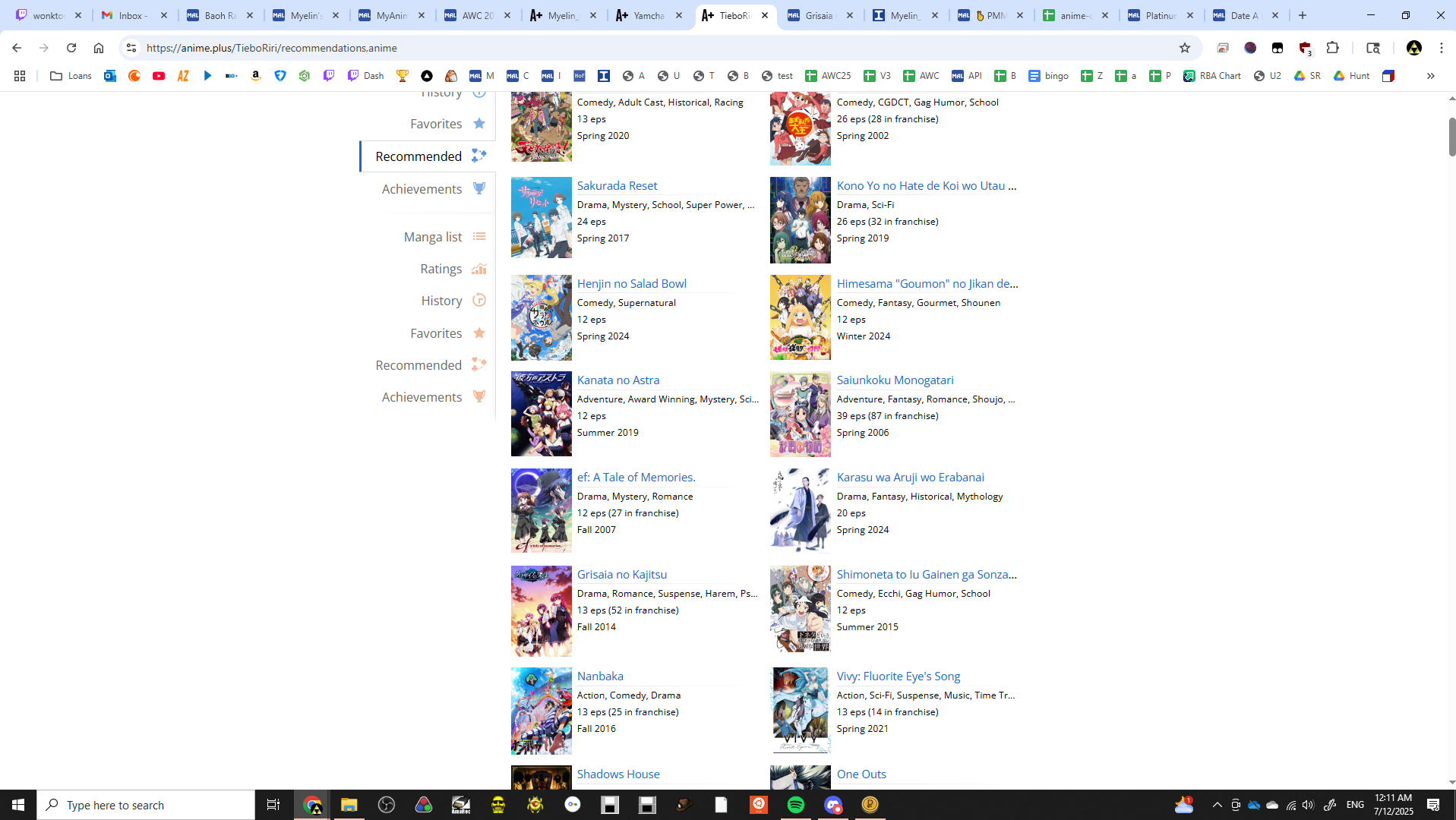Screen dimensions: 1456x820
Task: Click Nanbaka cover art thumbnail
Action: pos(542,711)
